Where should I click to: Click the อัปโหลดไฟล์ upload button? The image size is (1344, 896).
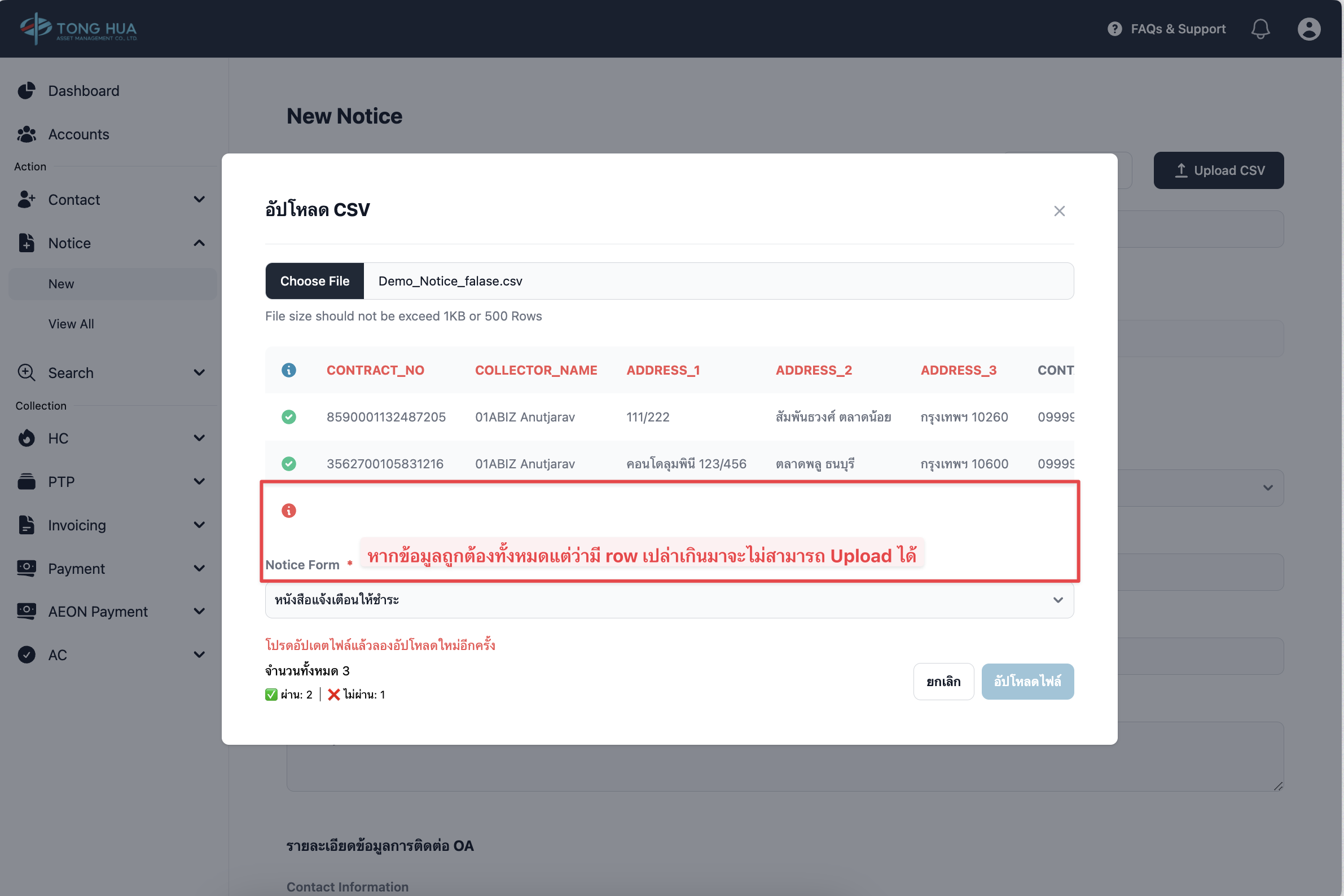pyautogui.click(x=1027, y=681)
